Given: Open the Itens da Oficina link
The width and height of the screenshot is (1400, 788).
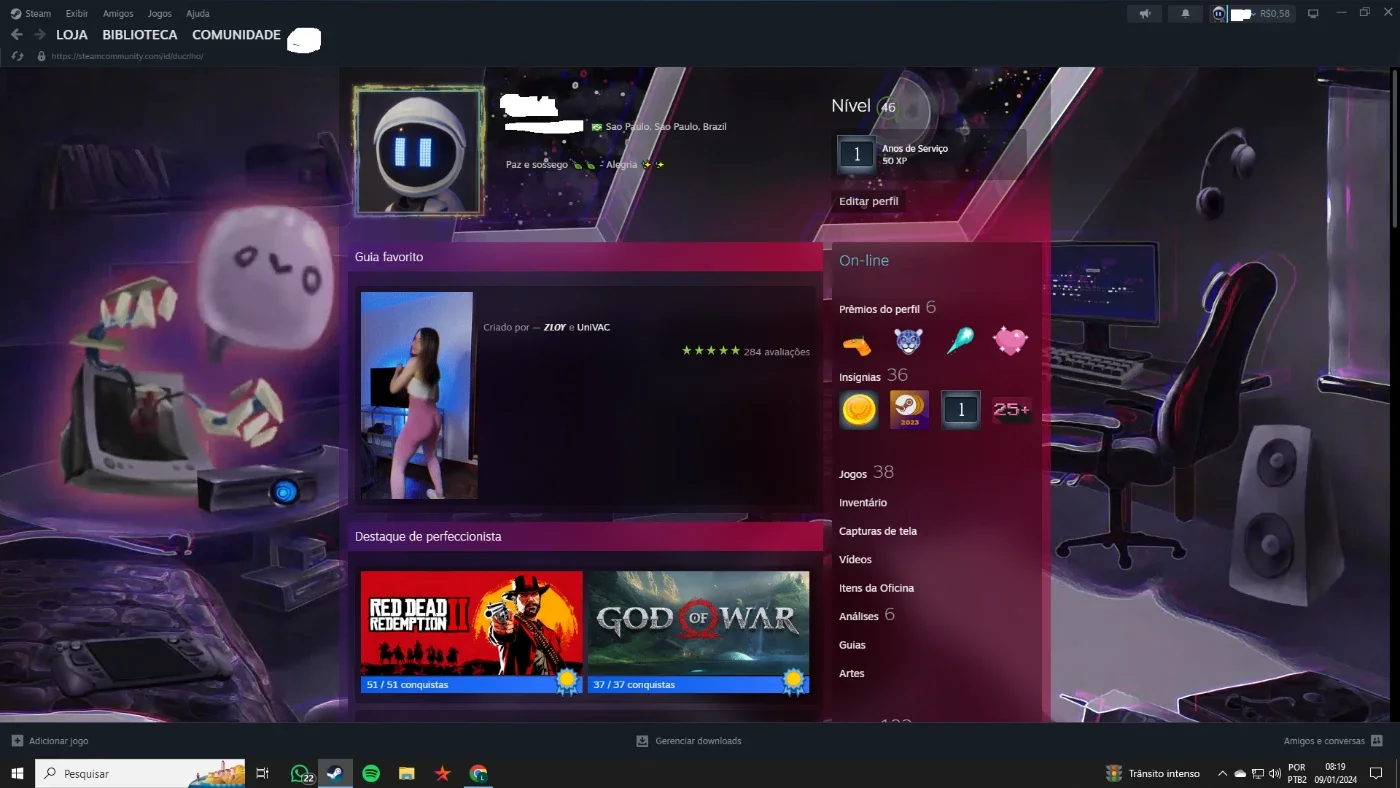Looking at the screenshot, I should [876, 588].
